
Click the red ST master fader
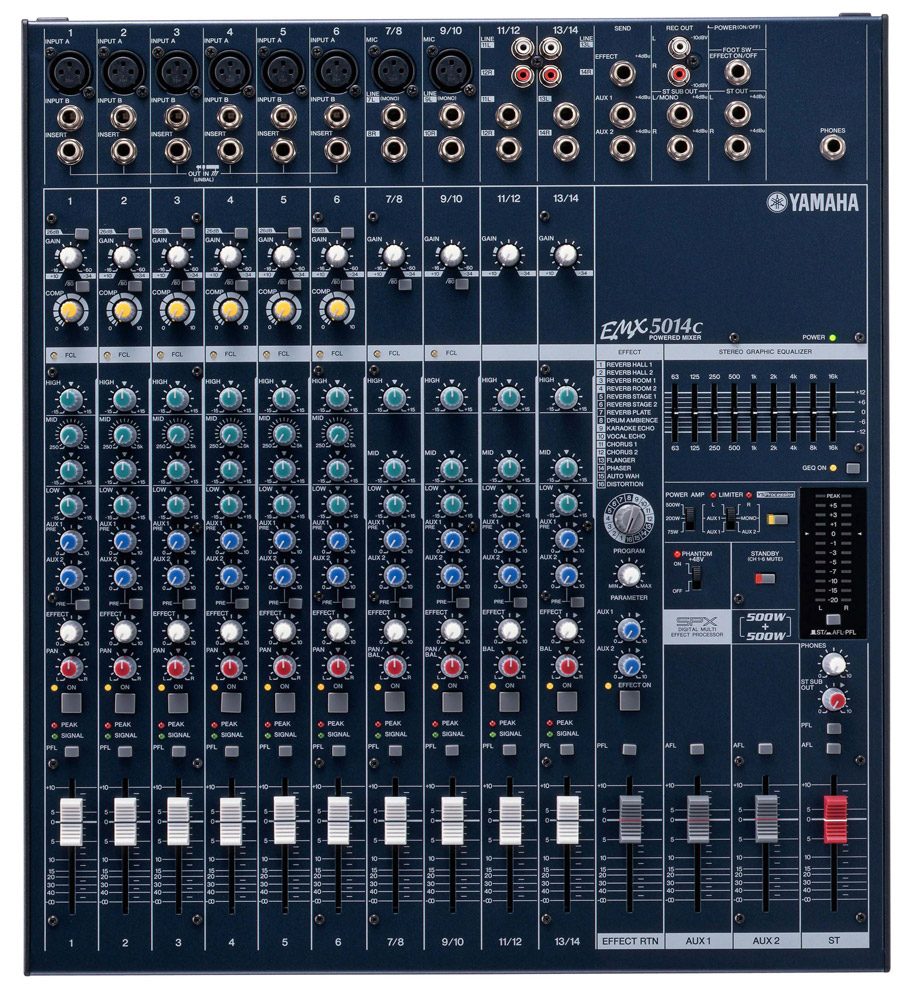[x=835, y=818]
